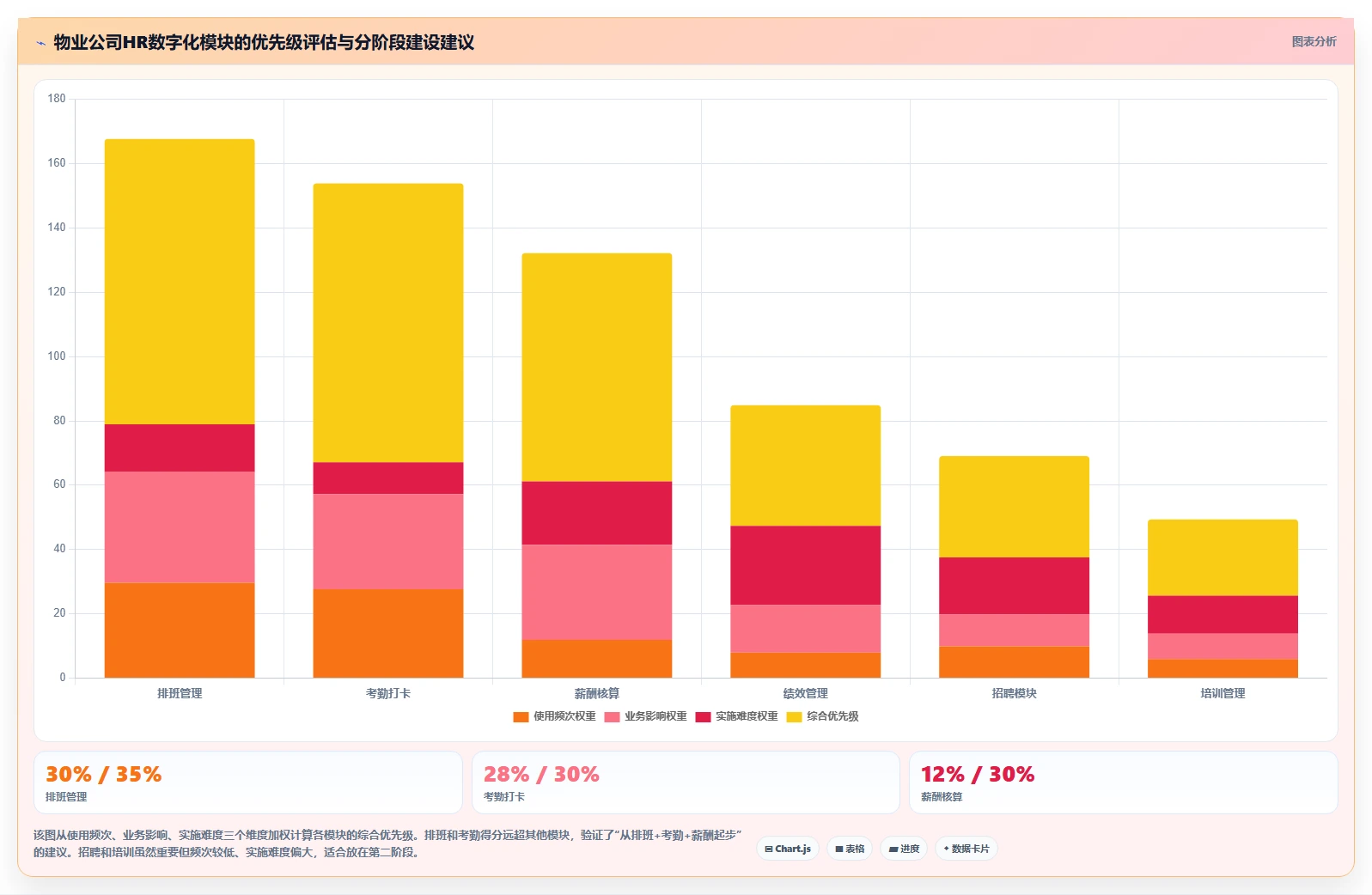The width and height of the screenshot is (1372, 895).
Task: Click the 180 y-axis tick label
Action: pos(57,99)
